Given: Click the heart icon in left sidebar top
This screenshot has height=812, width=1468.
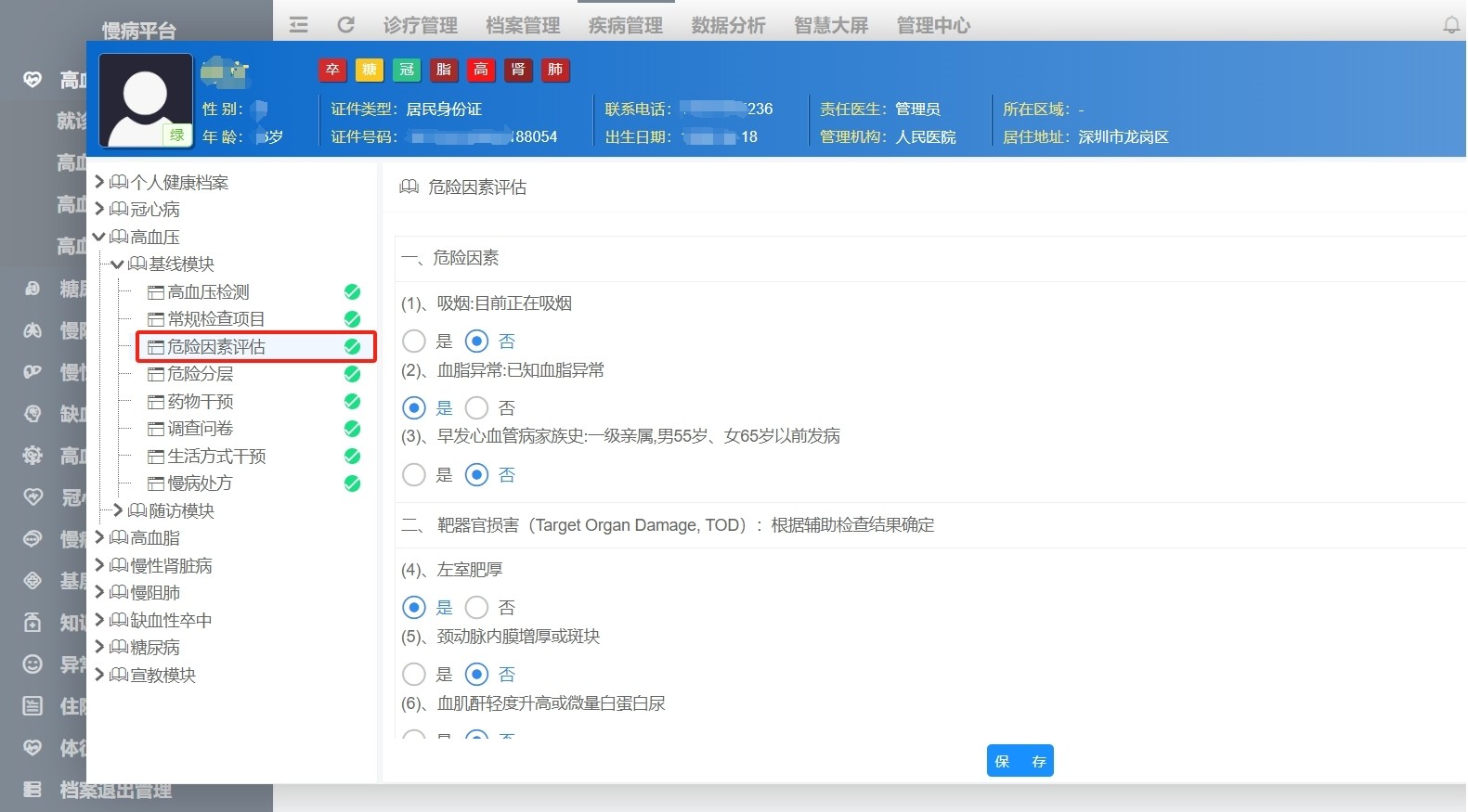Looking at the screenshot, I should [32, 80].
